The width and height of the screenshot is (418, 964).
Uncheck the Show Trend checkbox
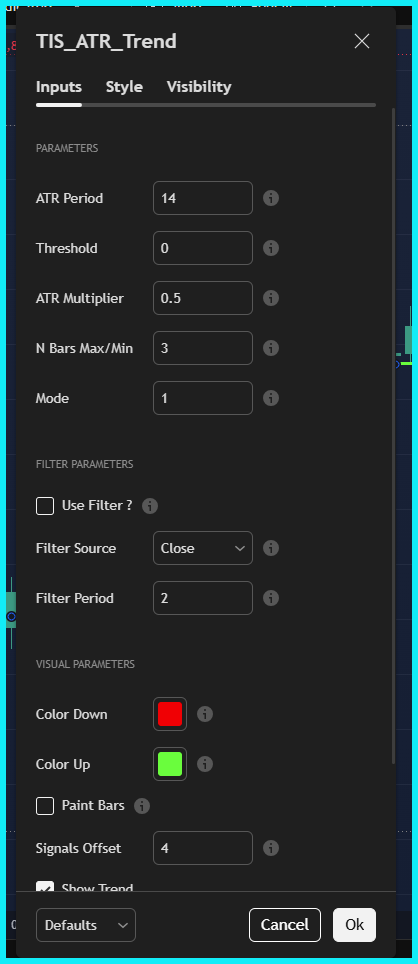click(x=45, y=887)
